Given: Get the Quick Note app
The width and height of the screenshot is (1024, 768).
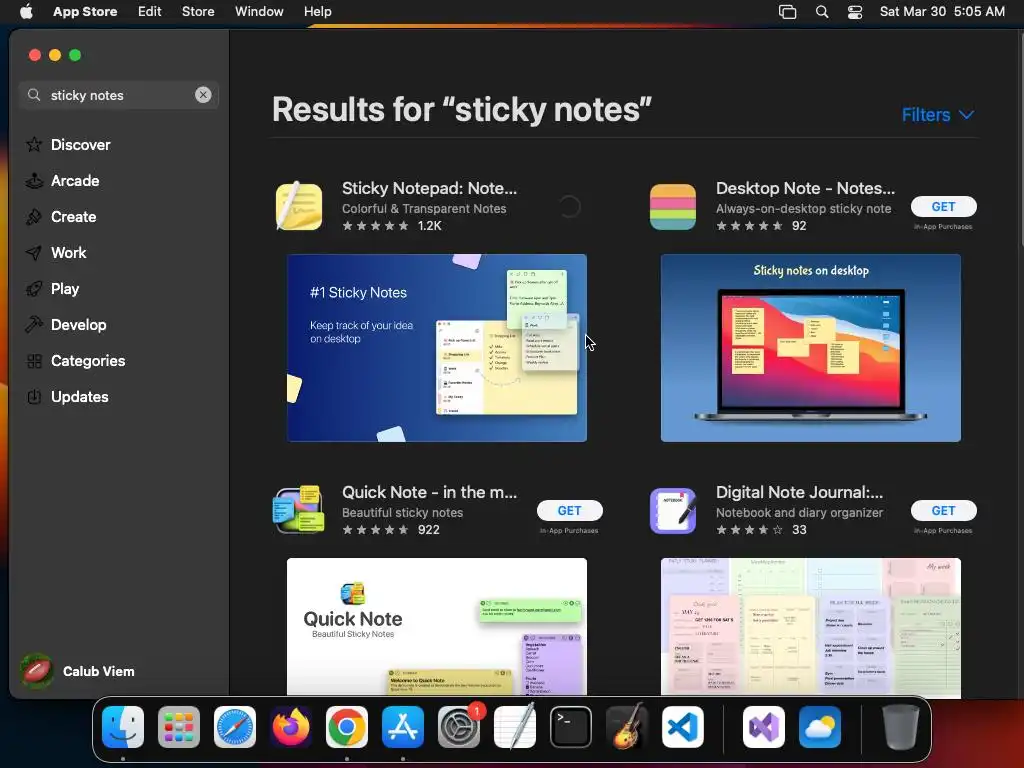Looking at the screenshot, I should coord(569,510).
